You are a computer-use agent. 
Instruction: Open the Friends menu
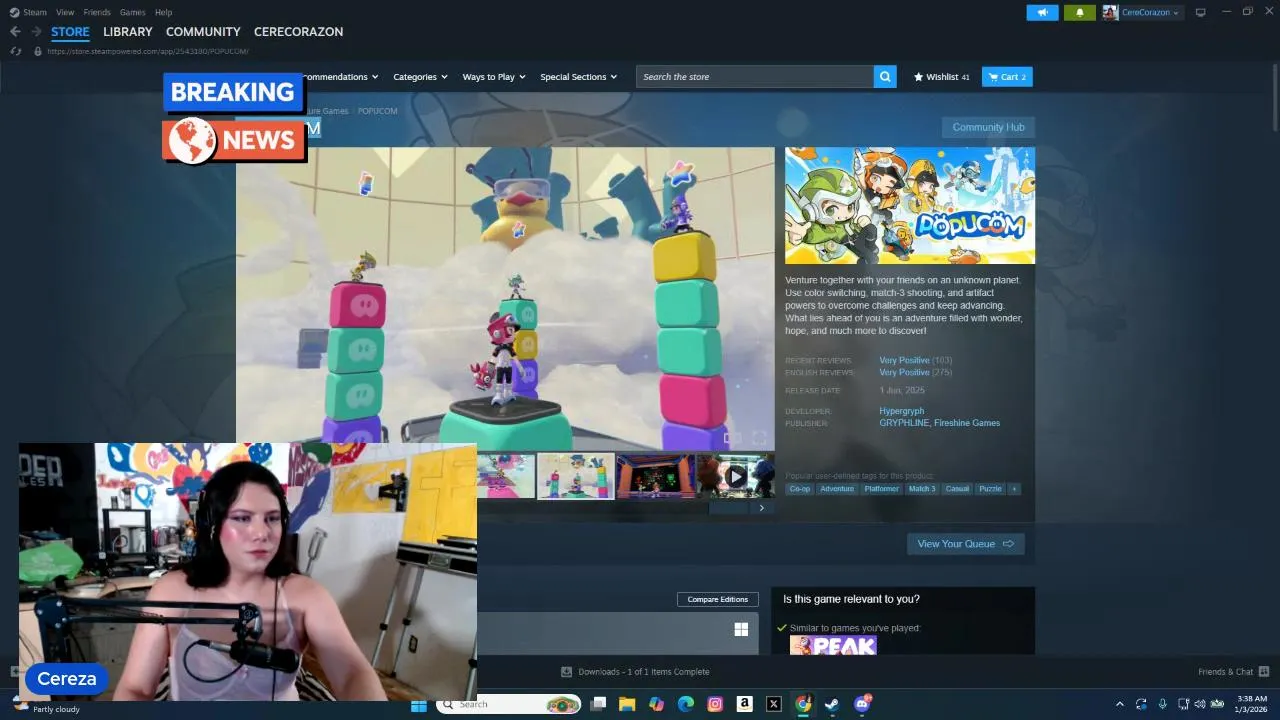(x=97, y=12)
